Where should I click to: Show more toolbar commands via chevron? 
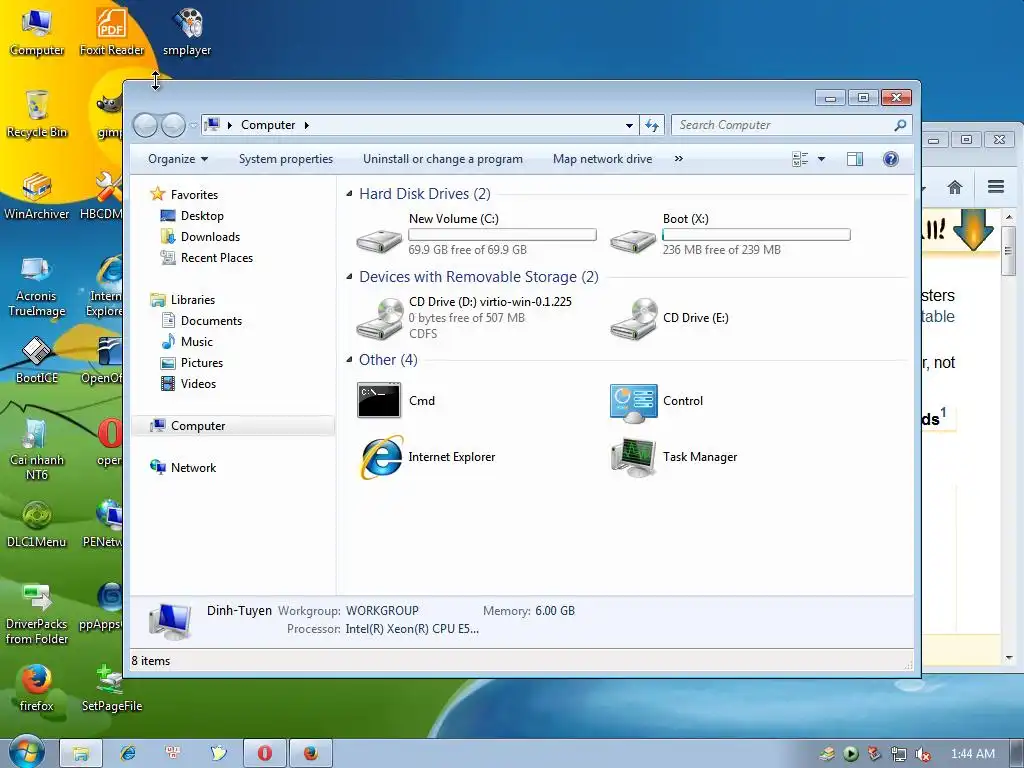tap(679, 159)
